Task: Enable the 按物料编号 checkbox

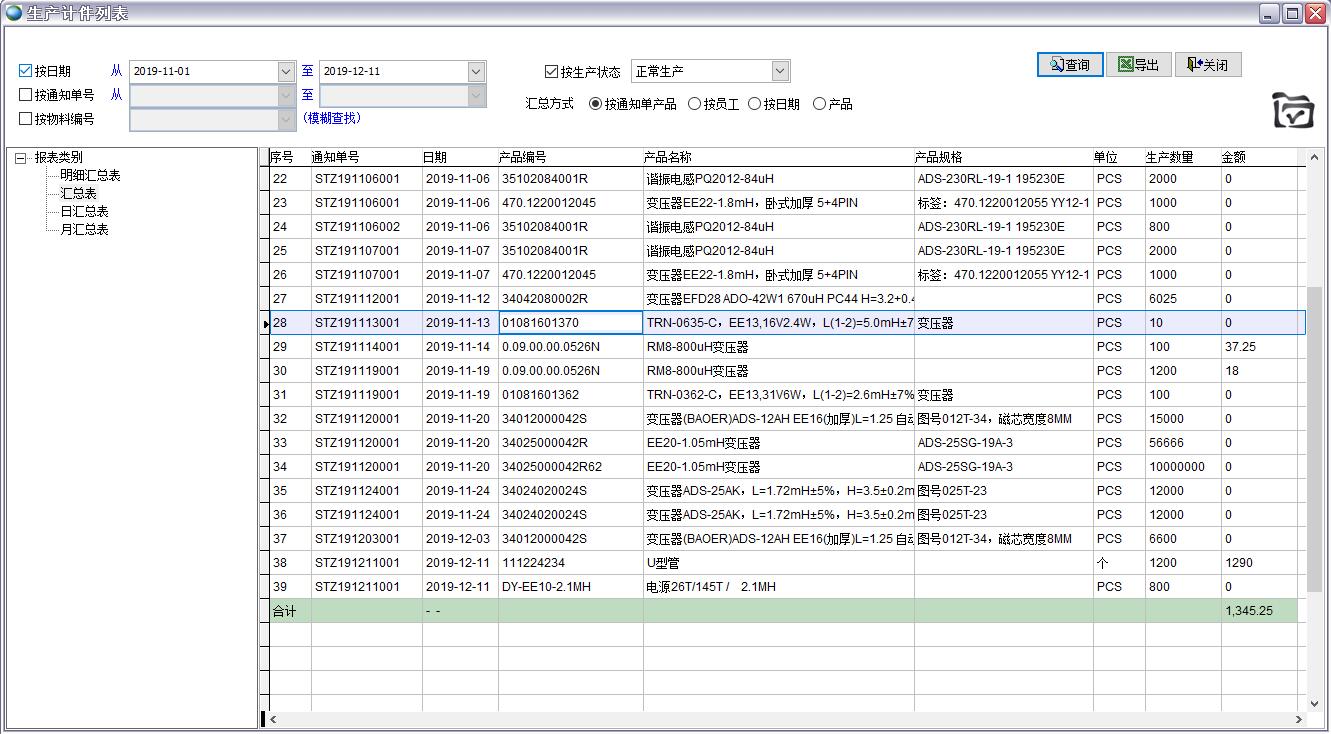Action: pyautogui.click(x=26, y=119)
